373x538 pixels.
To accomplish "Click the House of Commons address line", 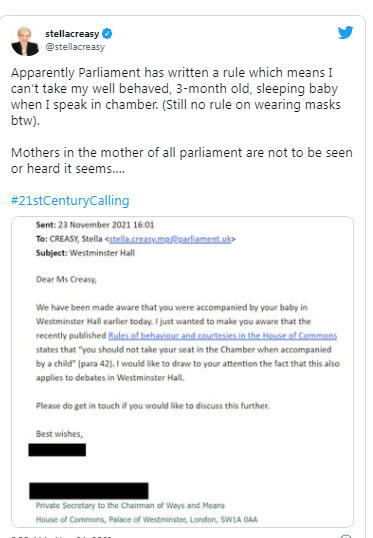I will [x=147, y=519].
